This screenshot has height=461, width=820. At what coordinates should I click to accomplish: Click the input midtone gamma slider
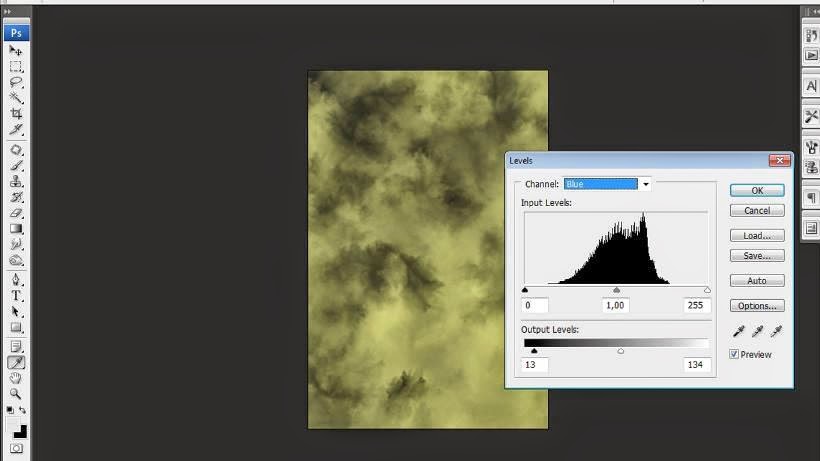pos(617,290)
